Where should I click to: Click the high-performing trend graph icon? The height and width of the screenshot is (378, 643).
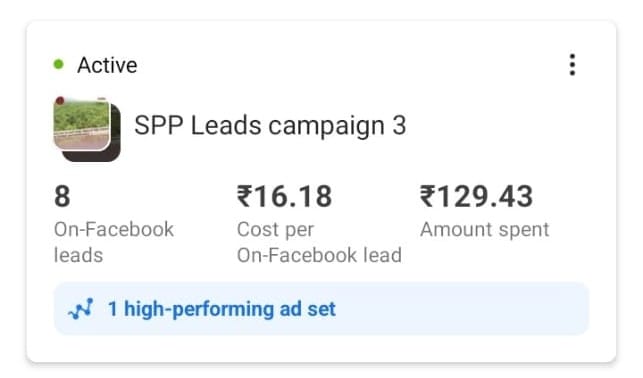(x=80, y=309)
